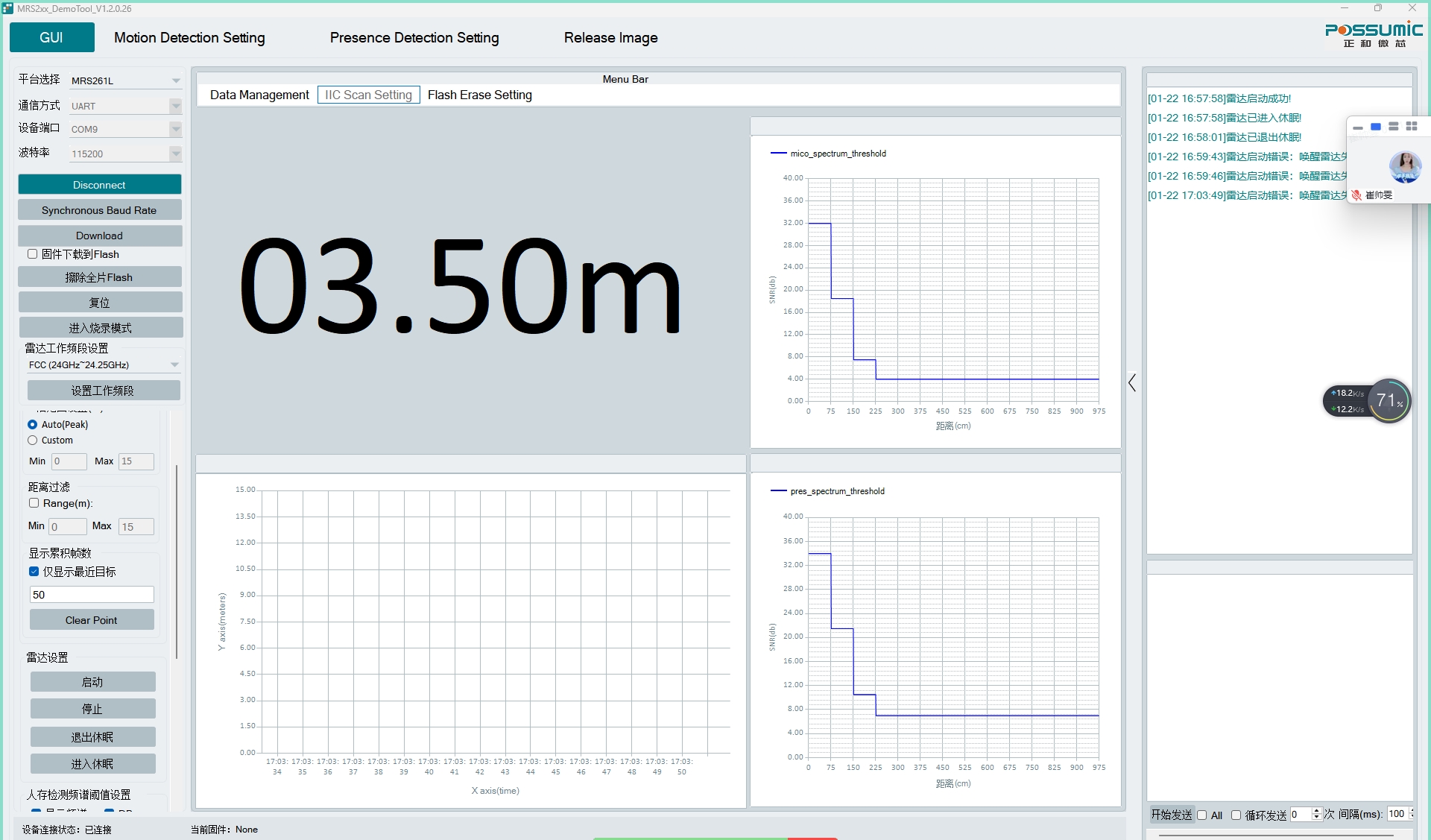Click the Clear Point button
This screenshot has width=1431, height=840.
pyautogui.click(x=91, y=620)
